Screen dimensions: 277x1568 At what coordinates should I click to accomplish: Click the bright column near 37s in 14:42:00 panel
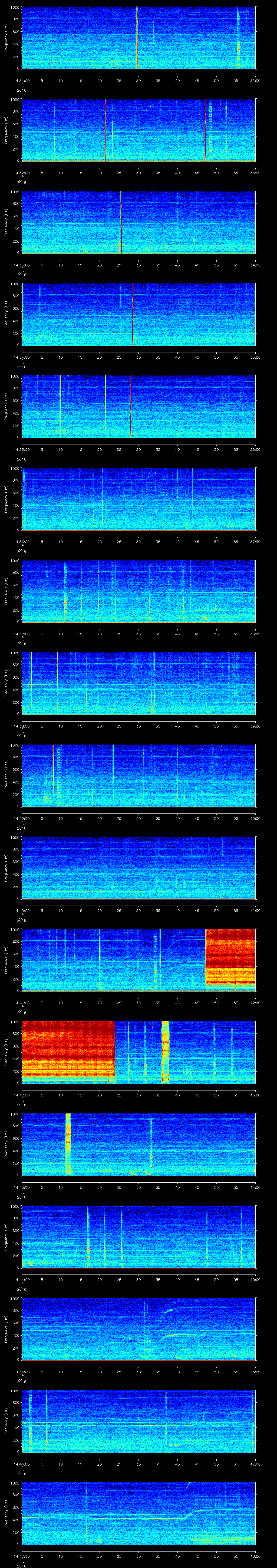165,1052
